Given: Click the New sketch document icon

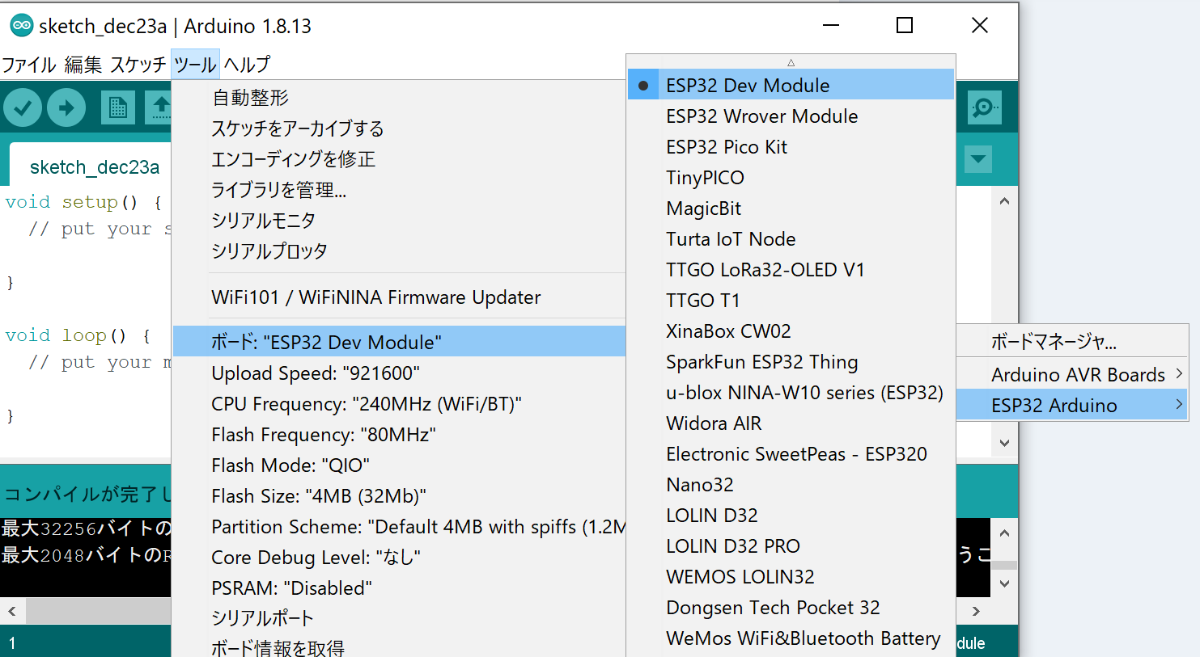Looking at the screenshot, I should click(x=117, y=107).
